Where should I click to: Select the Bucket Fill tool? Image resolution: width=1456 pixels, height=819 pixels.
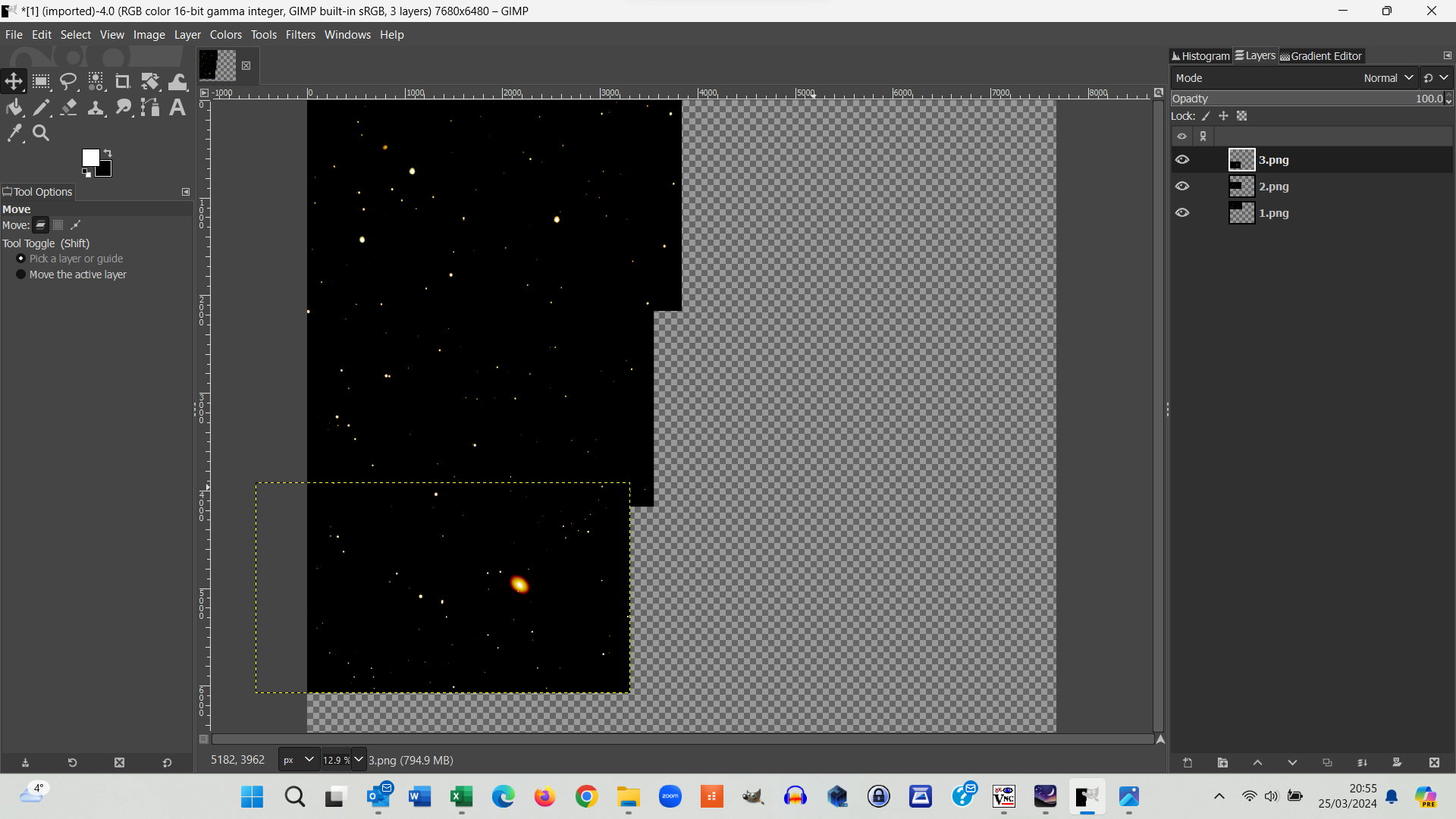[x=14, y=108]
